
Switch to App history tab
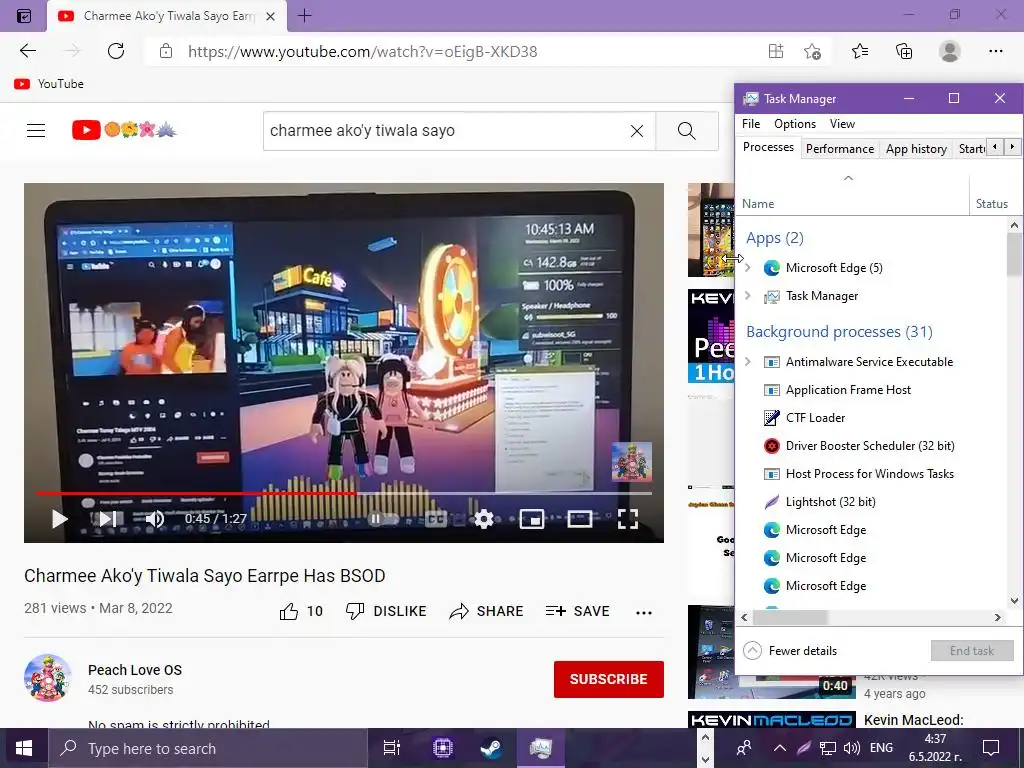click(916, 148)
